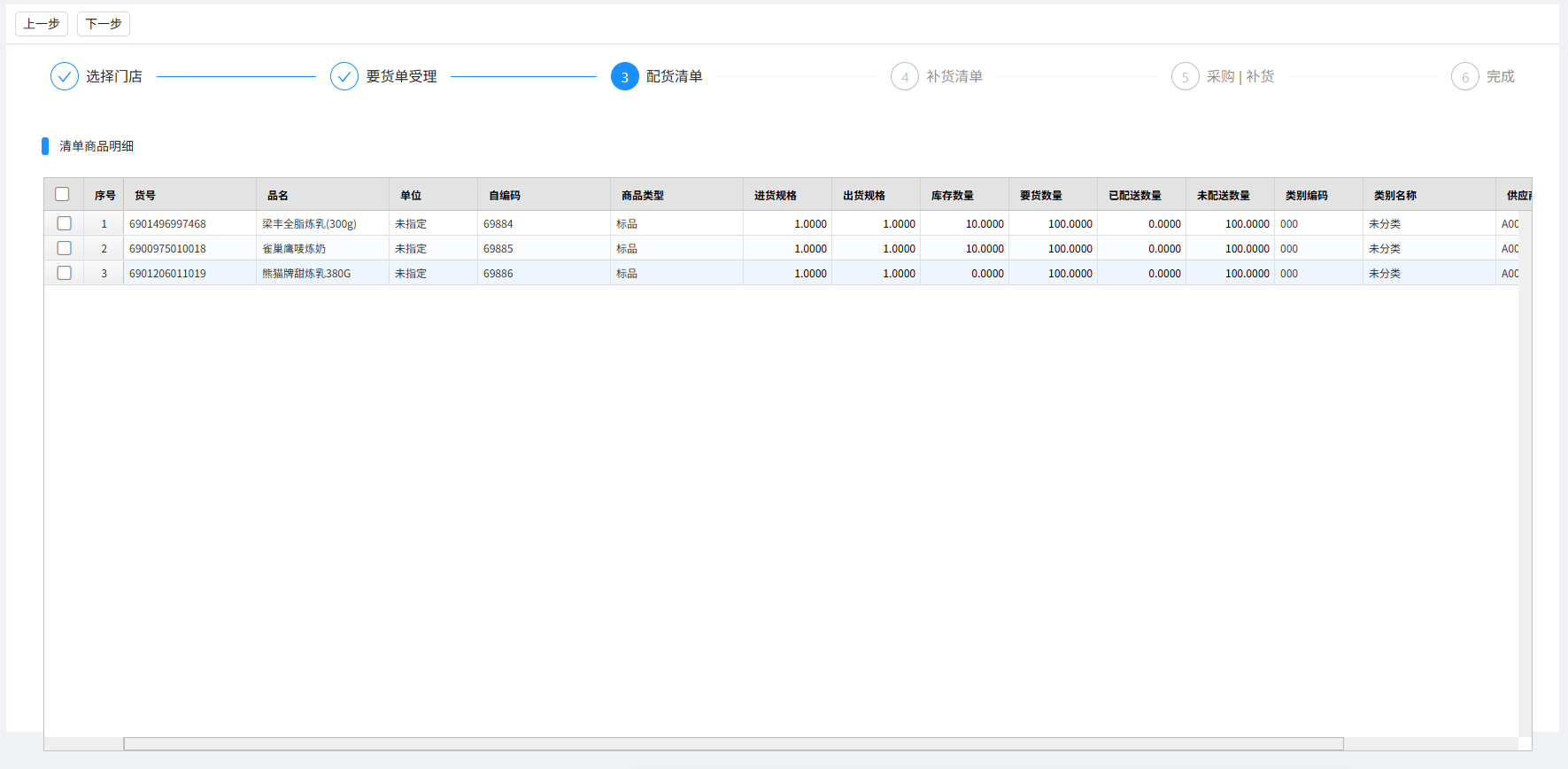Click product name 梁丰全脂炼乳(300g)
Viewport: 1568px width, 769px height.
(x=309, y=224)
